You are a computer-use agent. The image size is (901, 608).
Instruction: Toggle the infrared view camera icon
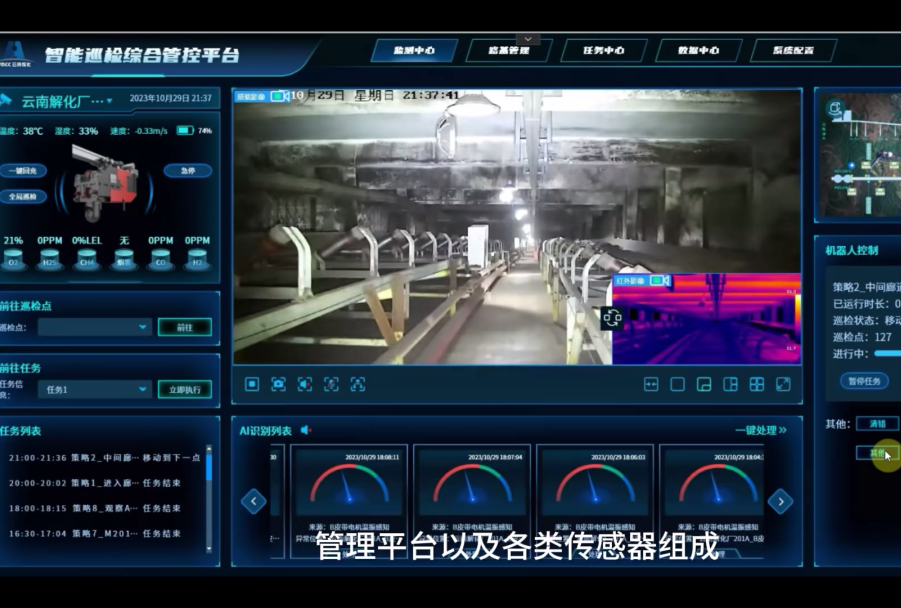(x=660, y=280)
